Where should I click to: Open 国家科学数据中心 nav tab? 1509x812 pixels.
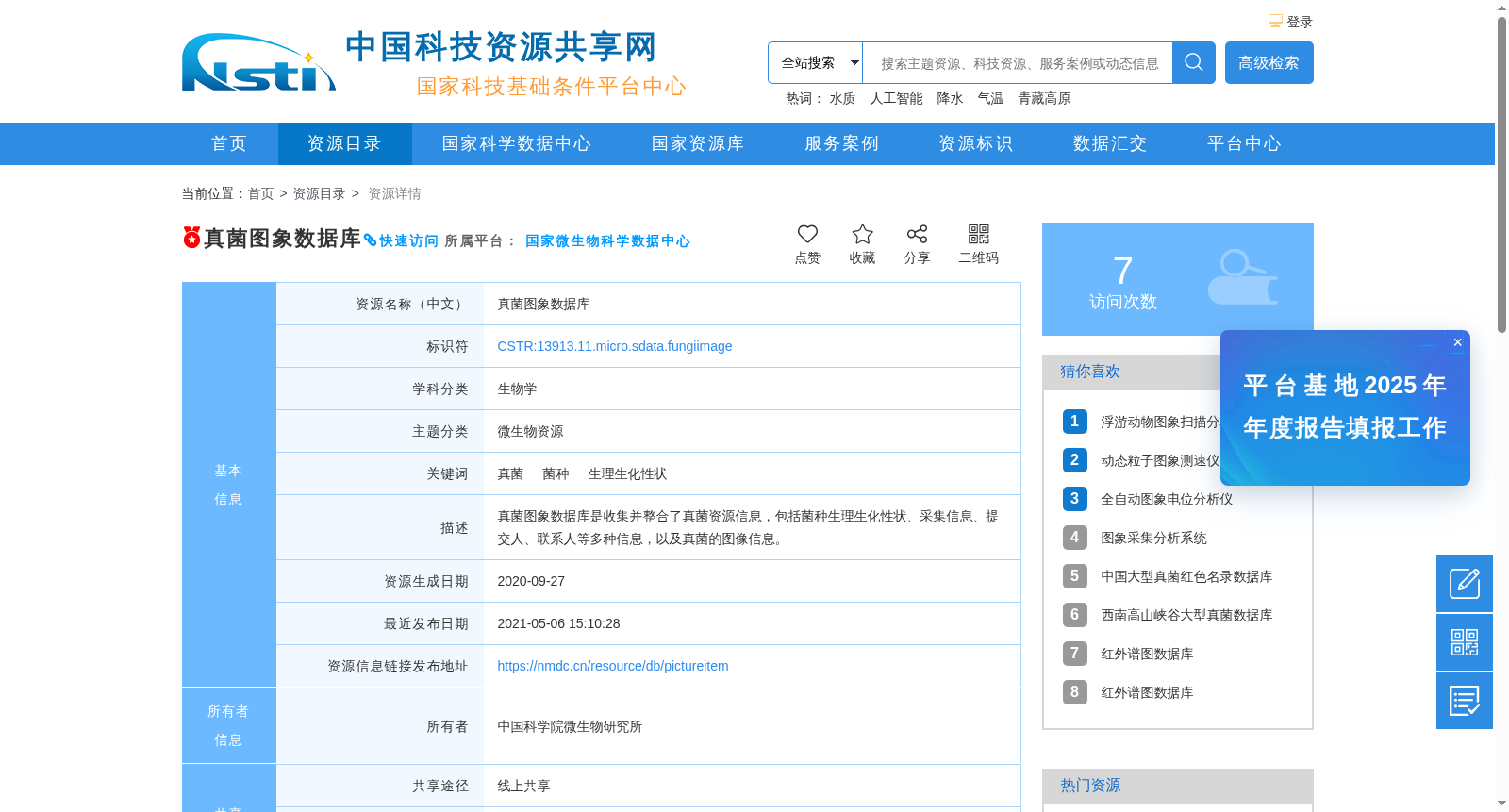(x=517, y=143)
